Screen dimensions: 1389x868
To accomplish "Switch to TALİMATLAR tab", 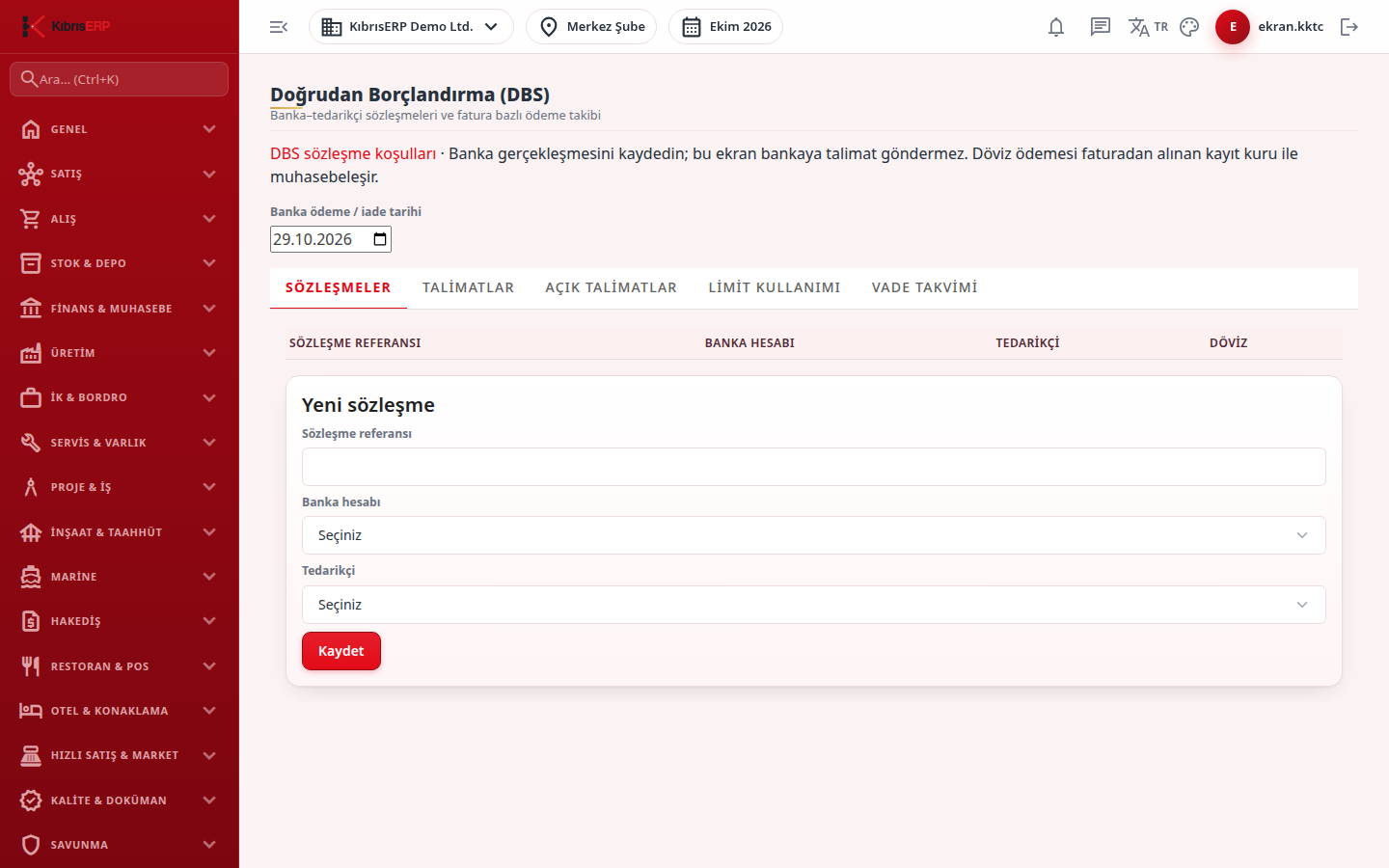I will point(468,287).
